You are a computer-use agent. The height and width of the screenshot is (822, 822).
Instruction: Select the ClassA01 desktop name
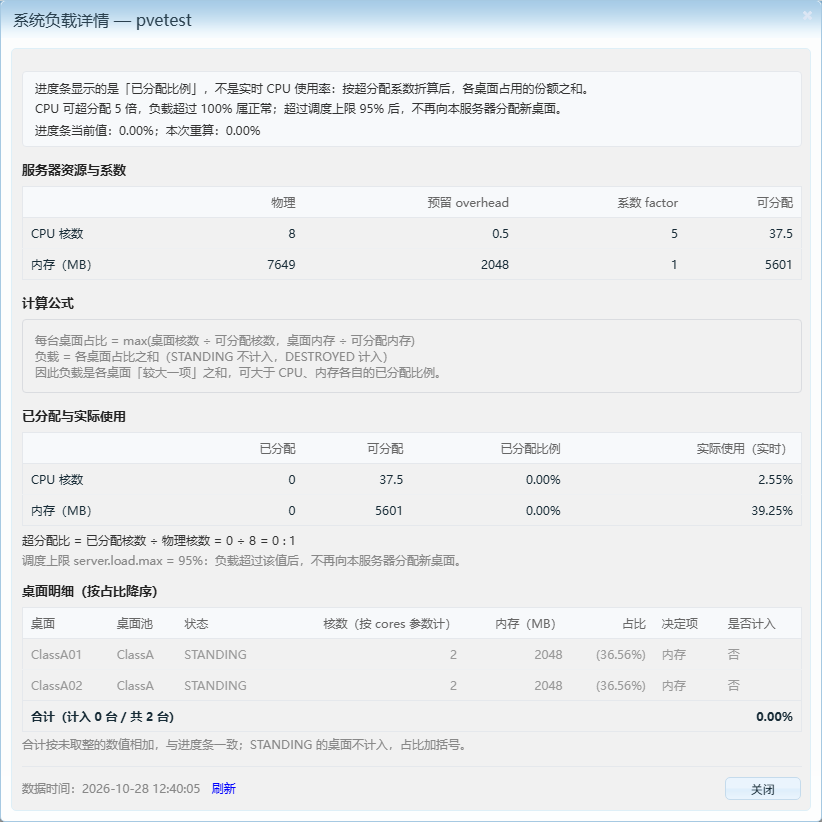pyautogui.click(x=56, y=654)
